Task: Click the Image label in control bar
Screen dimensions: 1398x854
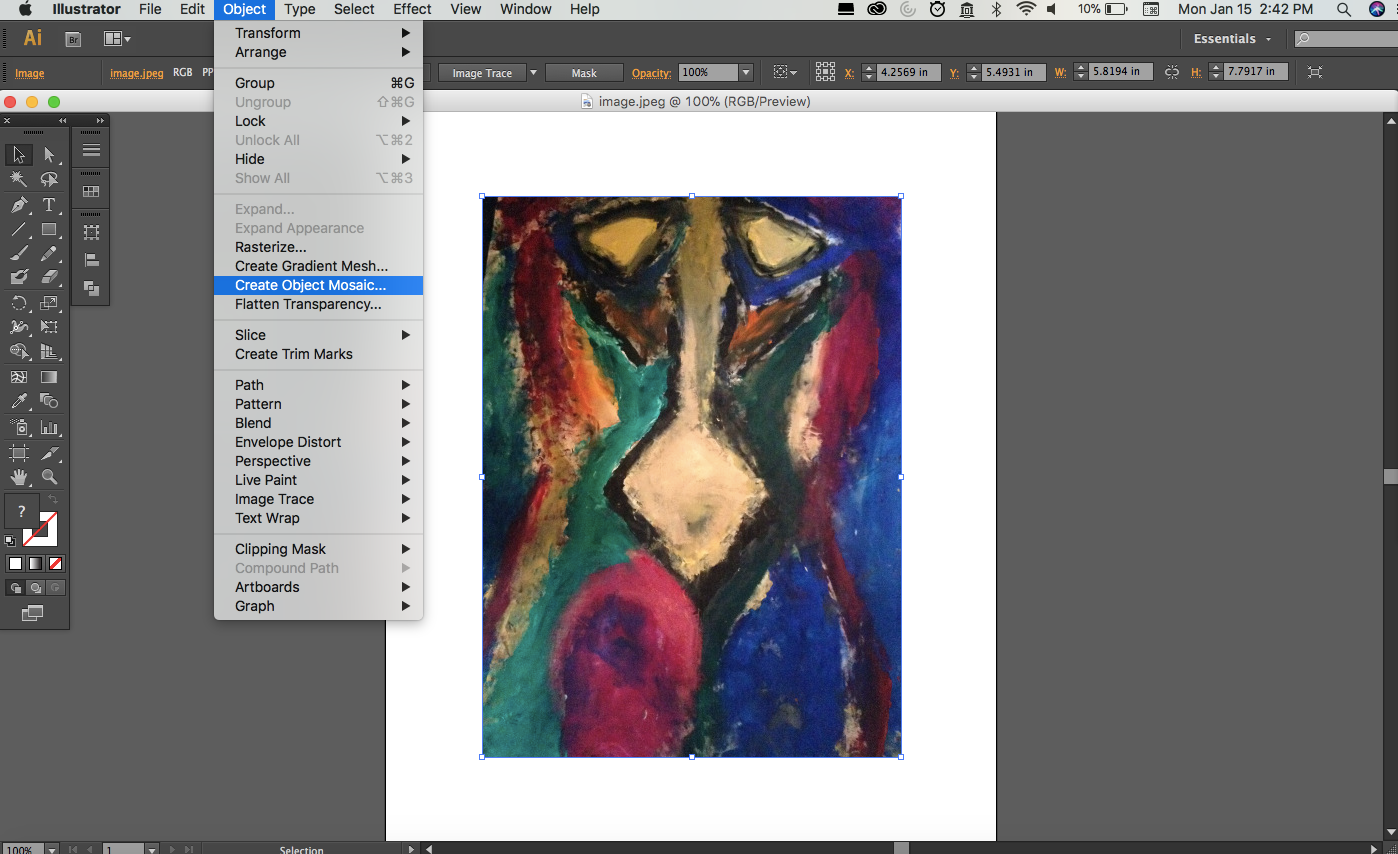Action: tap(29, 73)
